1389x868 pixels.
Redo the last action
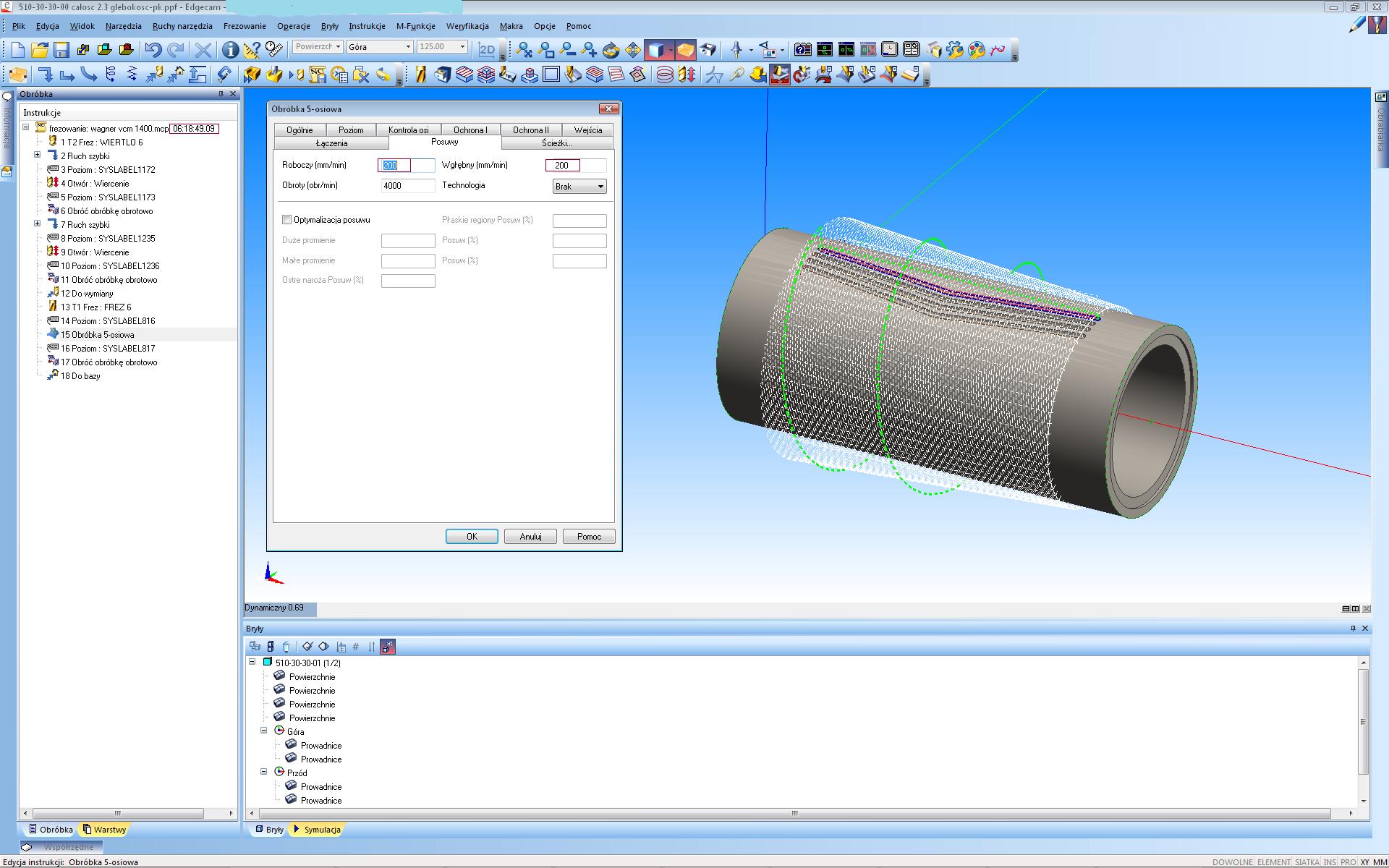(x=175, y=49)
